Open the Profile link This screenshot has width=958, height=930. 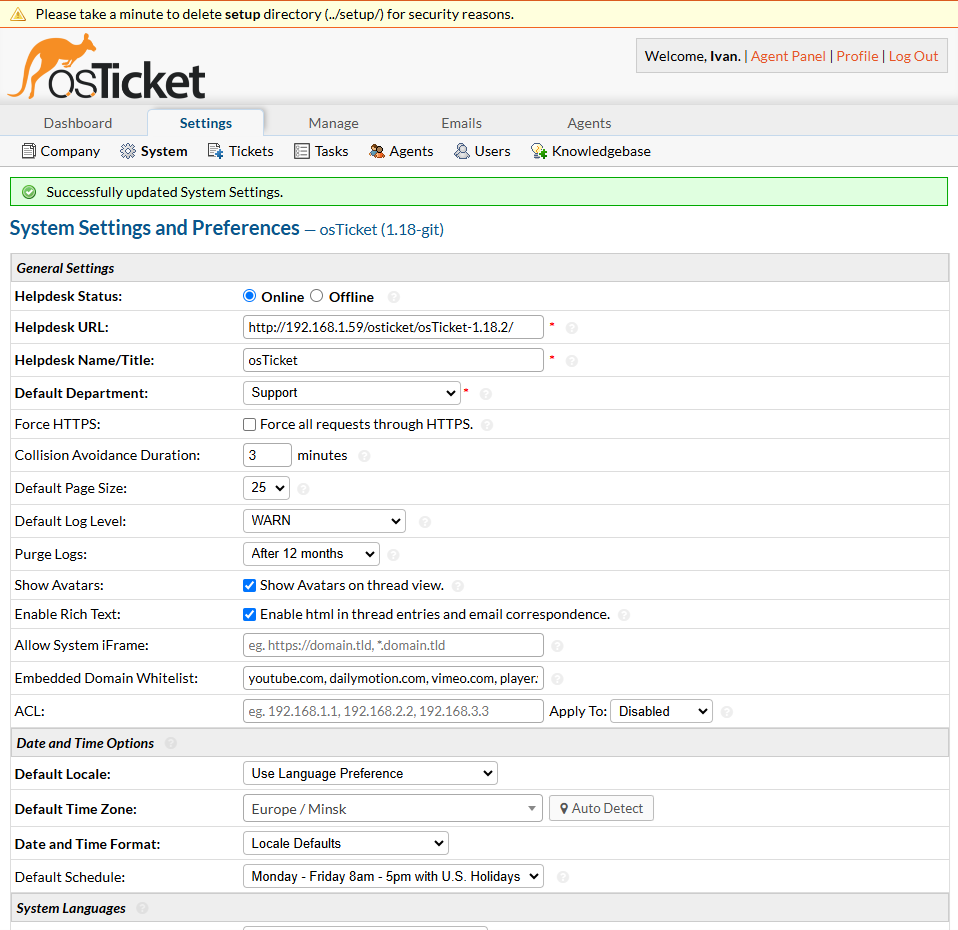857,56
